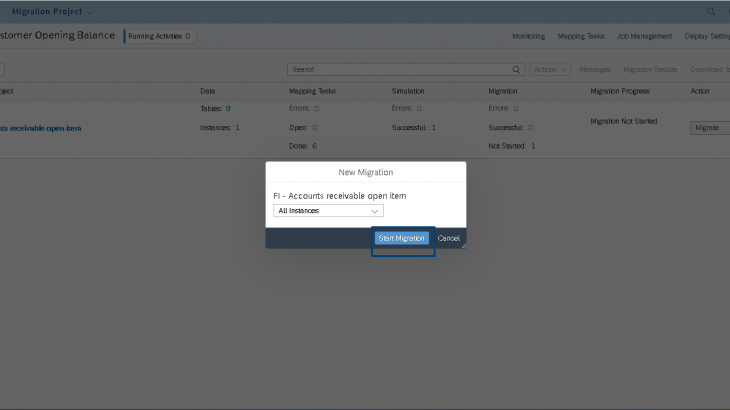Click the Done count 6 link
730x410 pixels.
[x=314, y=146]
